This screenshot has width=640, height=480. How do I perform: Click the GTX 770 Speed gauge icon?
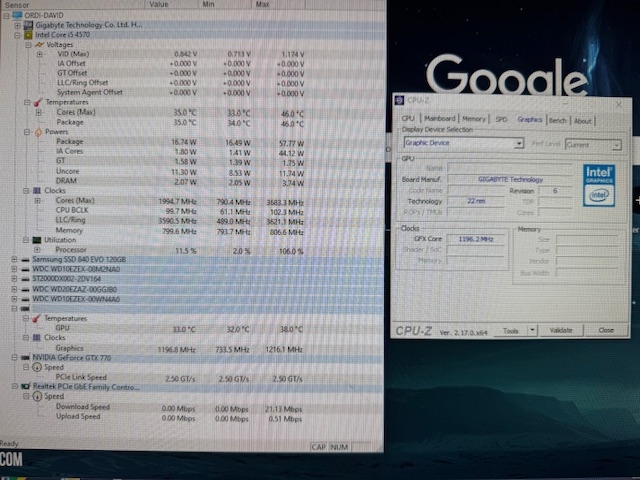click(x=37, y=367)
